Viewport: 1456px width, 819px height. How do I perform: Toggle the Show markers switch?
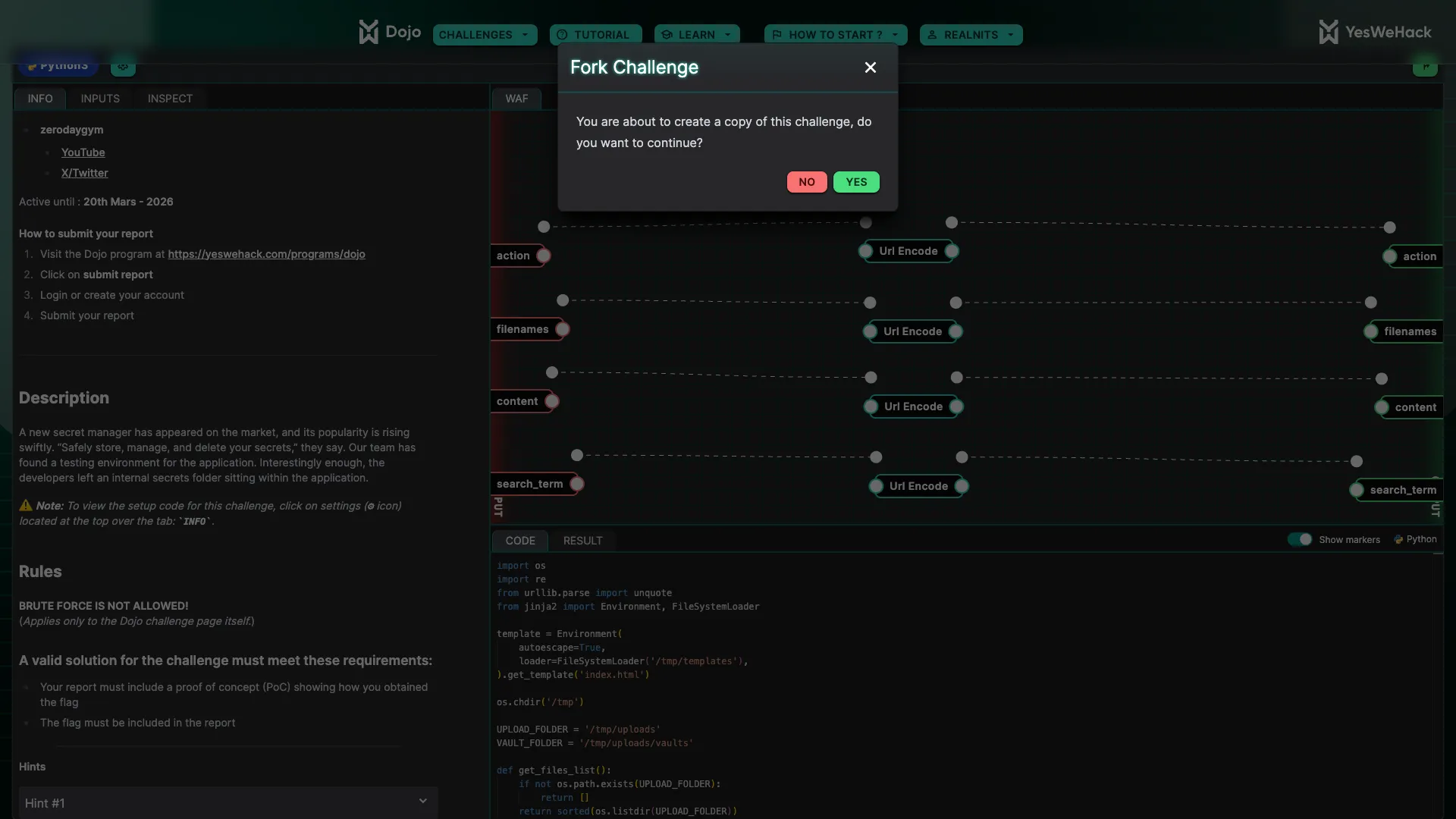pos(1300,539)
